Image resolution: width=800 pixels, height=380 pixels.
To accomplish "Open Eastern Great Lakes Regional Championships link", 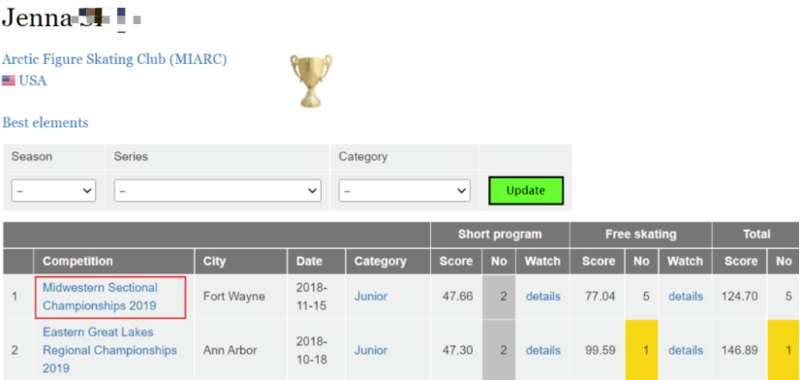I will (110, 350).
